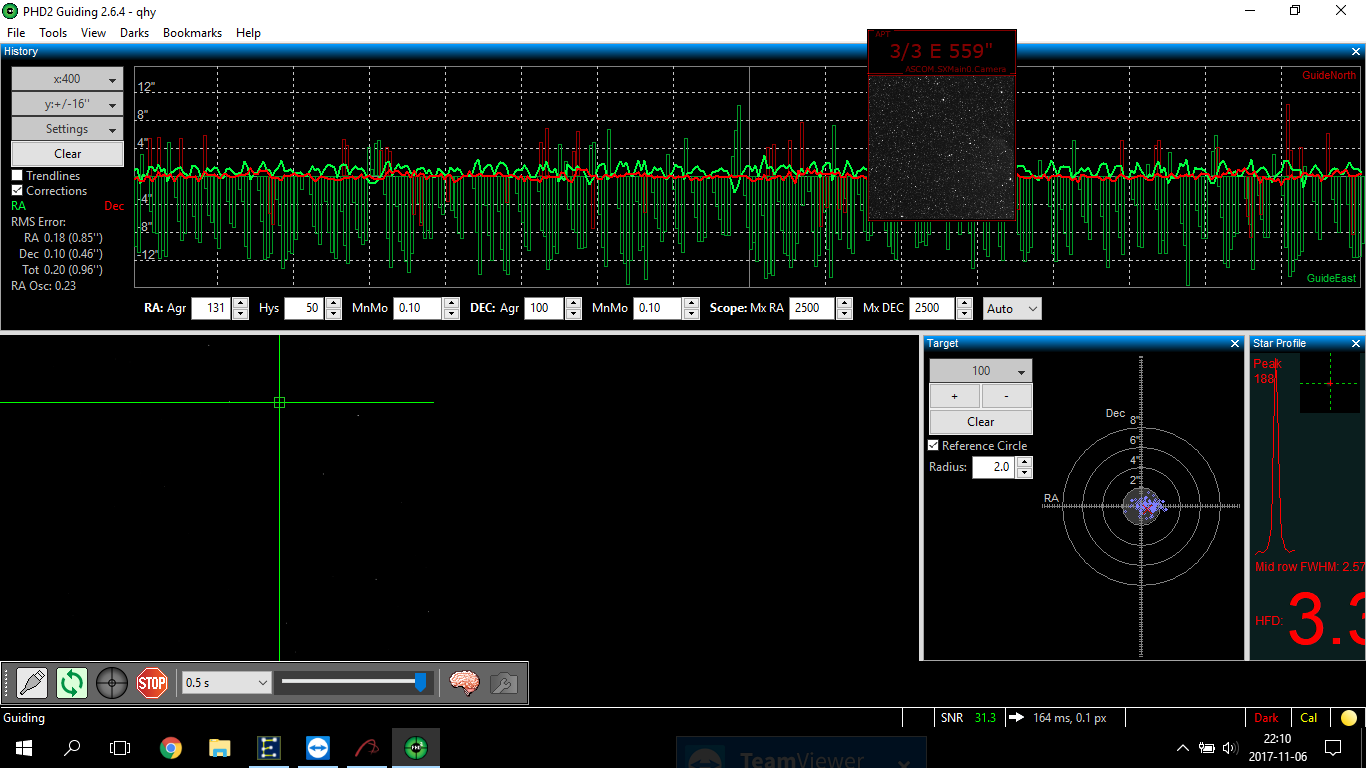Enable the Trendlines checkbox
Screen dimensions: 1366x768
17,176
